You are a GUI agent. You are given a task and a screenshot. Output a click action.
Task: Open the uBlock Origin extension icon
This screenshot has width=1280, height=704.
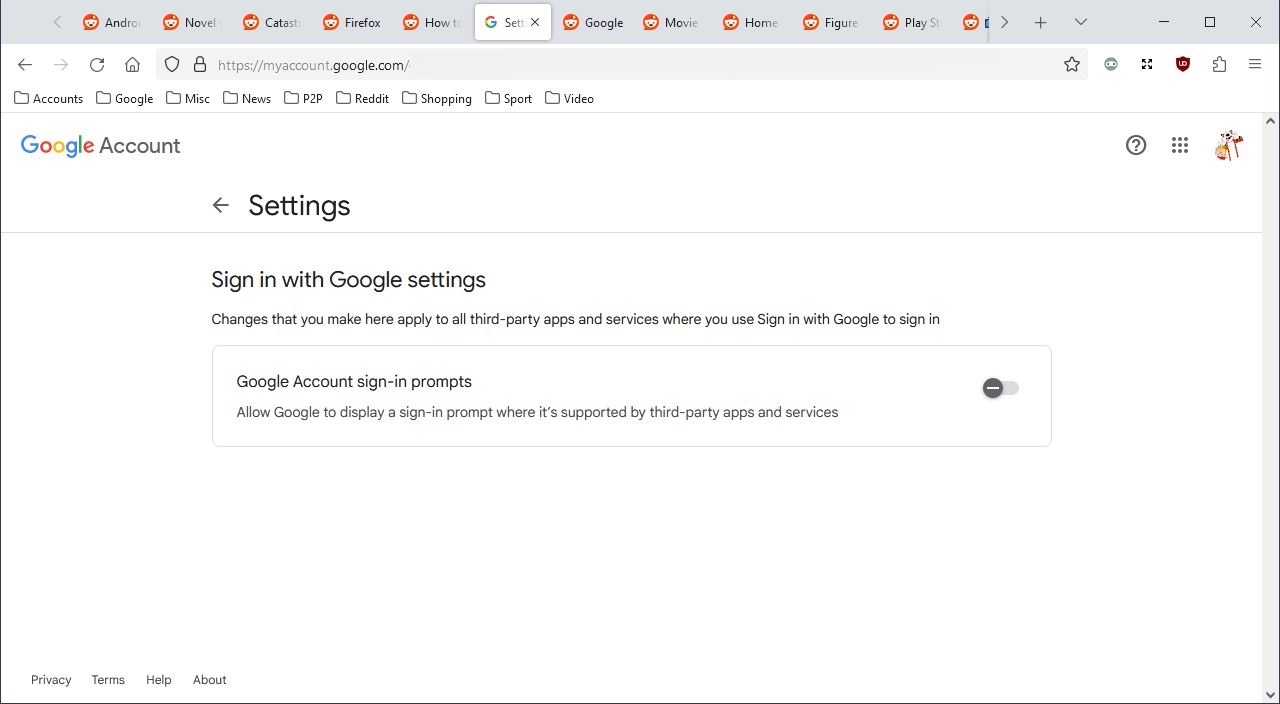(x=1183, y=65)
